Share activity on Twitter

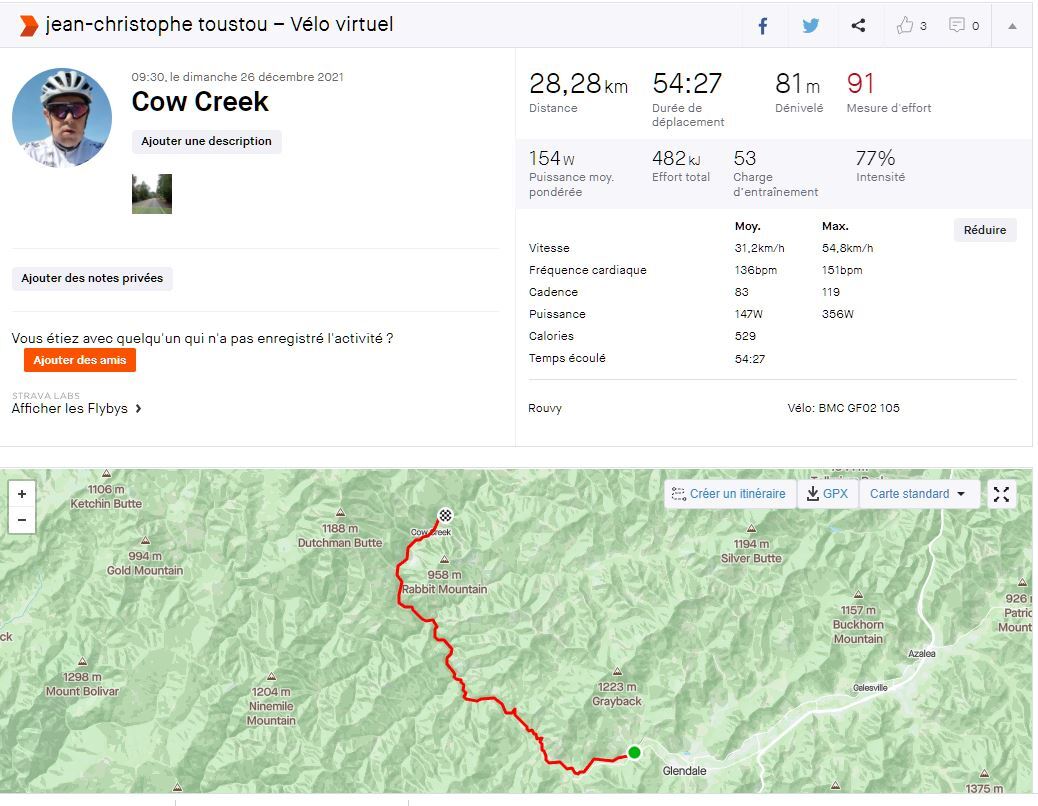[x=810, y=26]
